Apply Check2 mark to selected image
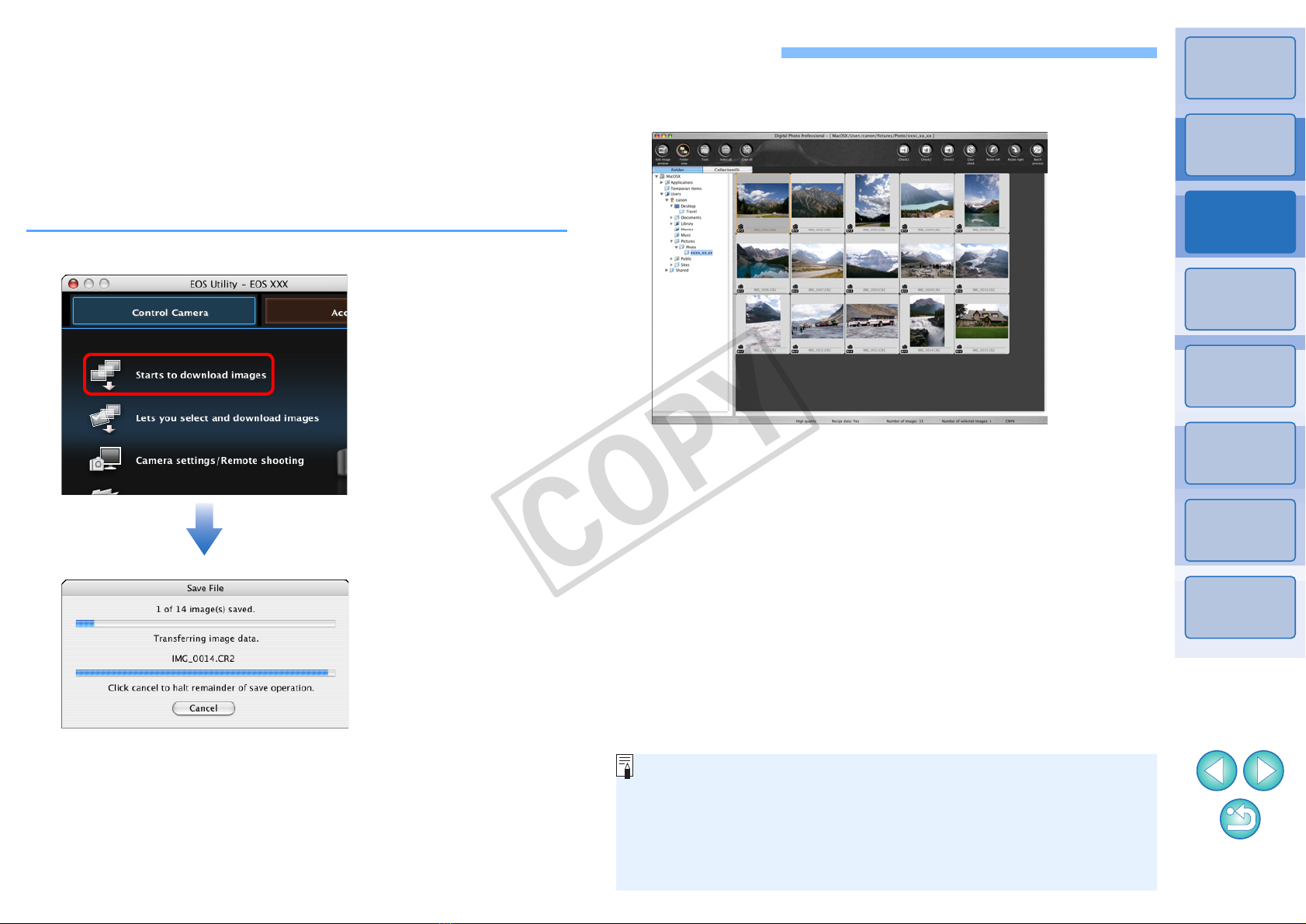The height and width of the screenshot is (924, 1306). pyautogui.click(x=926, y=151)
